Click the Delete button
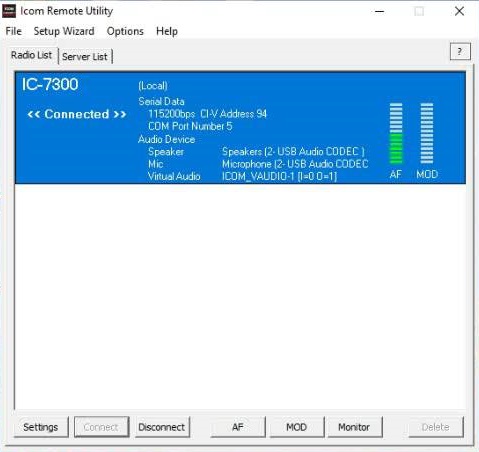Screen dimensions: 479x452 click(436, 427)
